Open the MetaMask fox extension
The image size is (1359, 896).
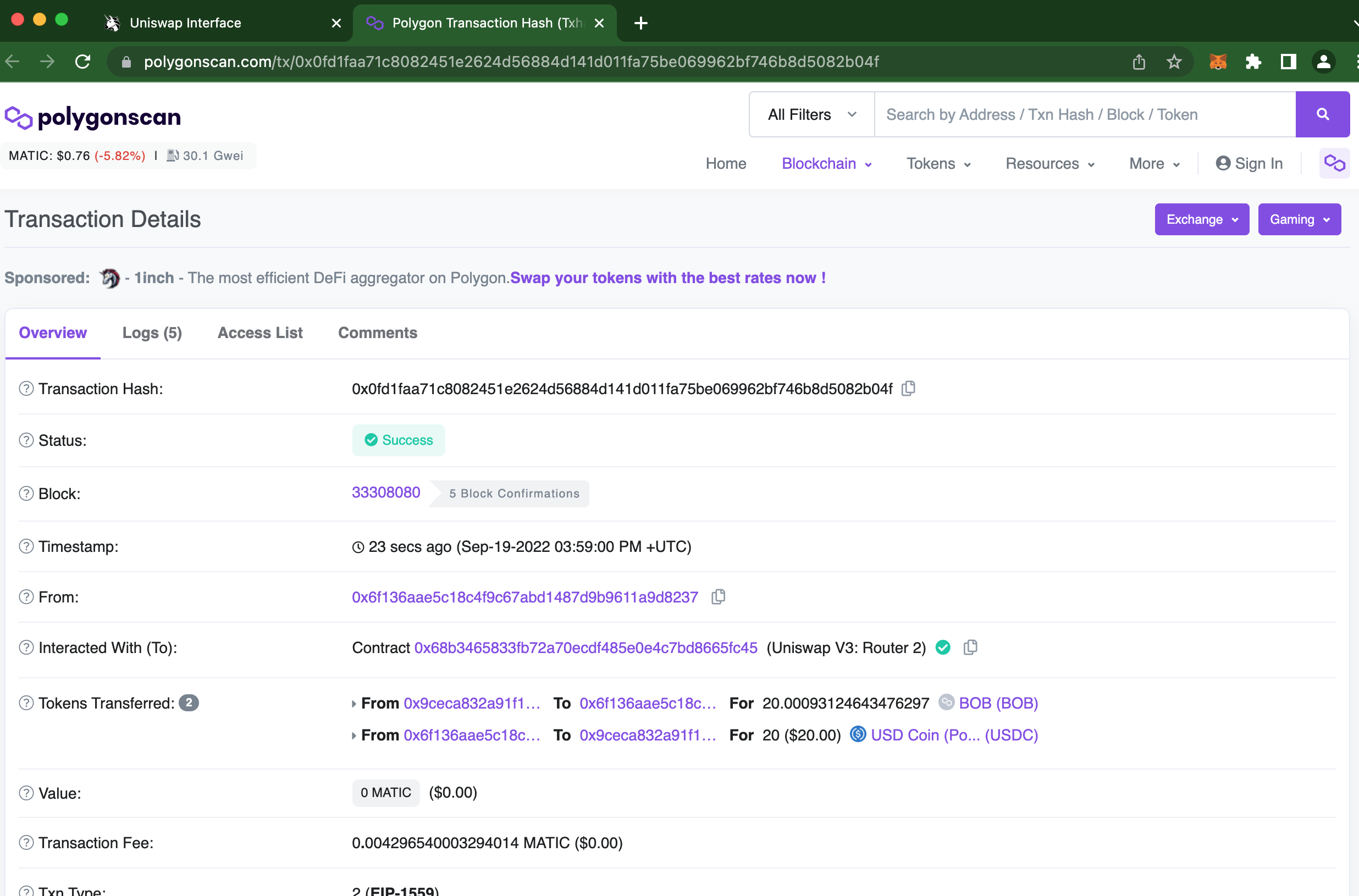point(1217,62)
